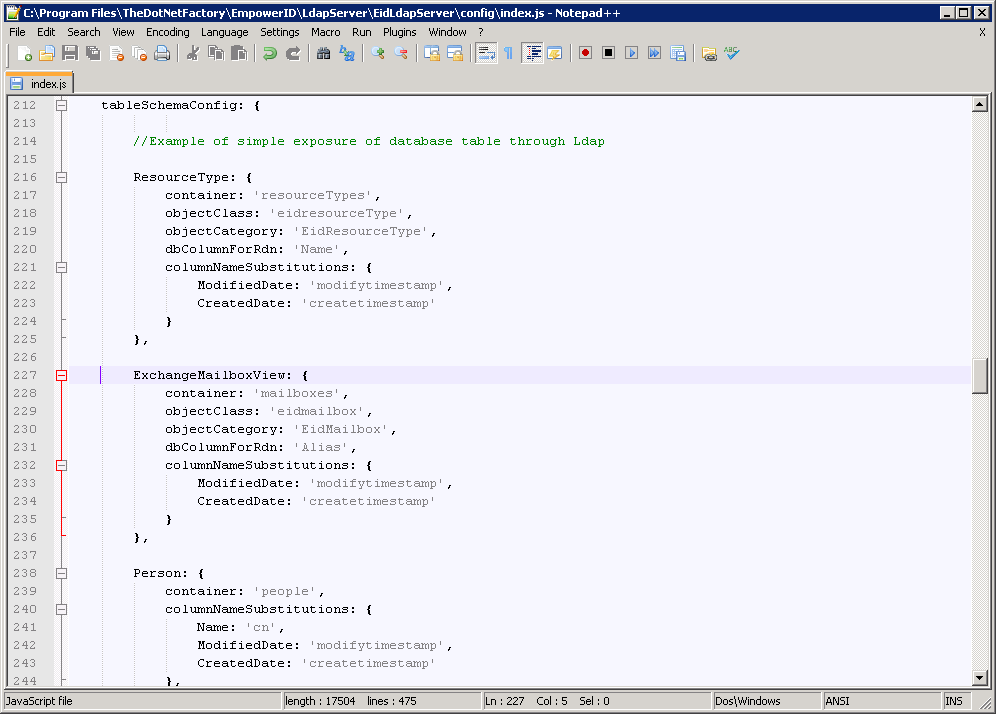Collapse the Person block fold marker
Screen dimensions: 996x714
61,574
